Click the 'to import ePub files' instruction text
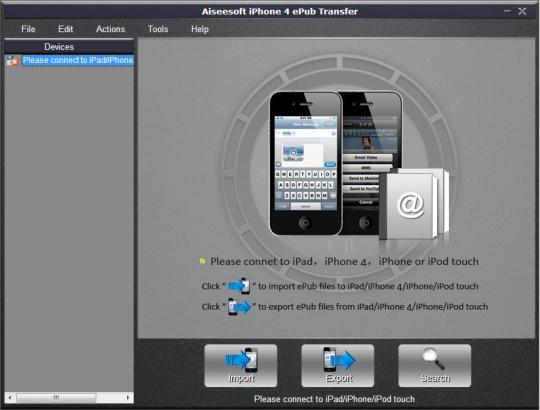 pos(368,286)
